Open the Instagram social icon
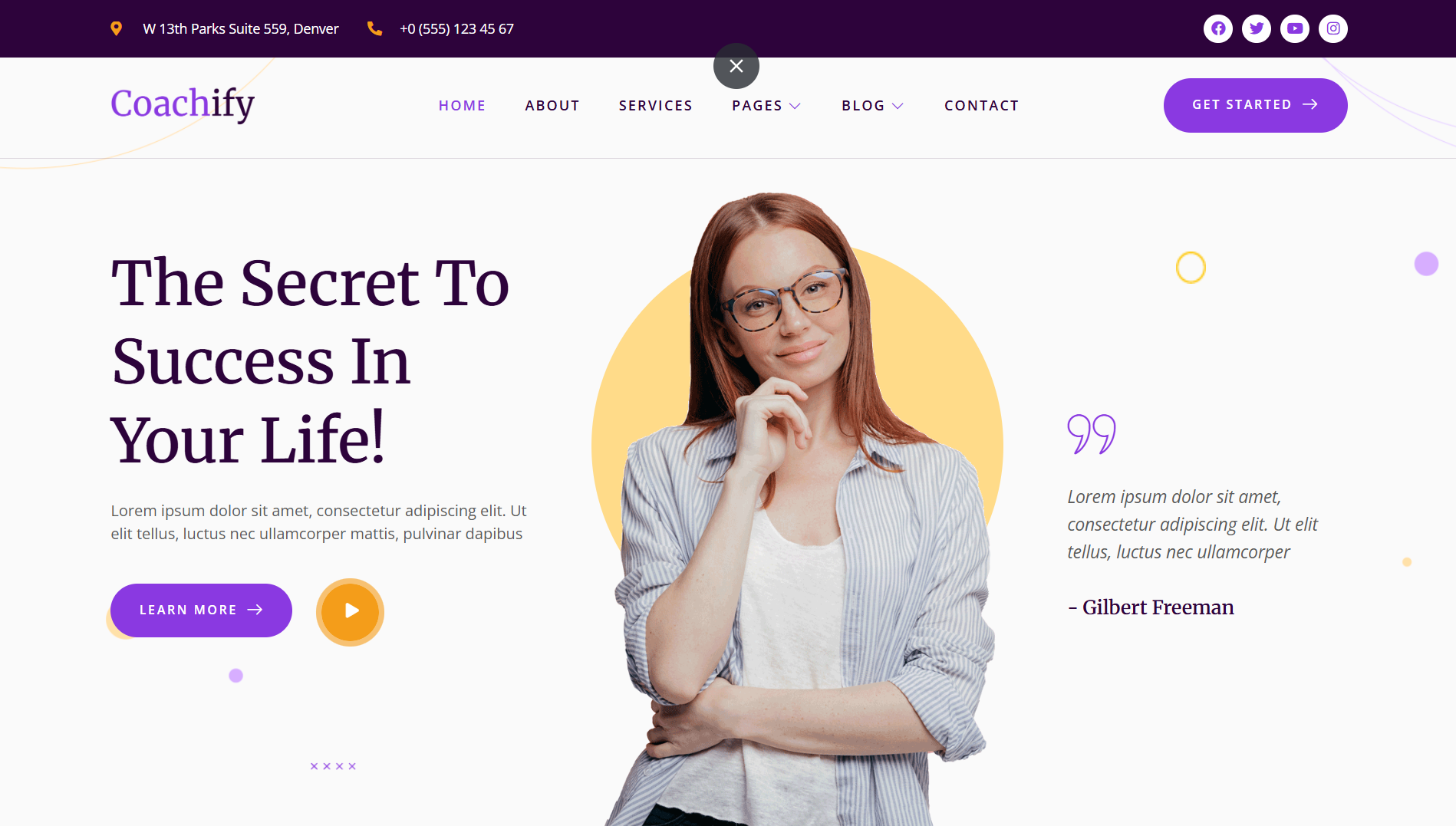This screenshot has width=1456, height=826. tap(1332, 28)
